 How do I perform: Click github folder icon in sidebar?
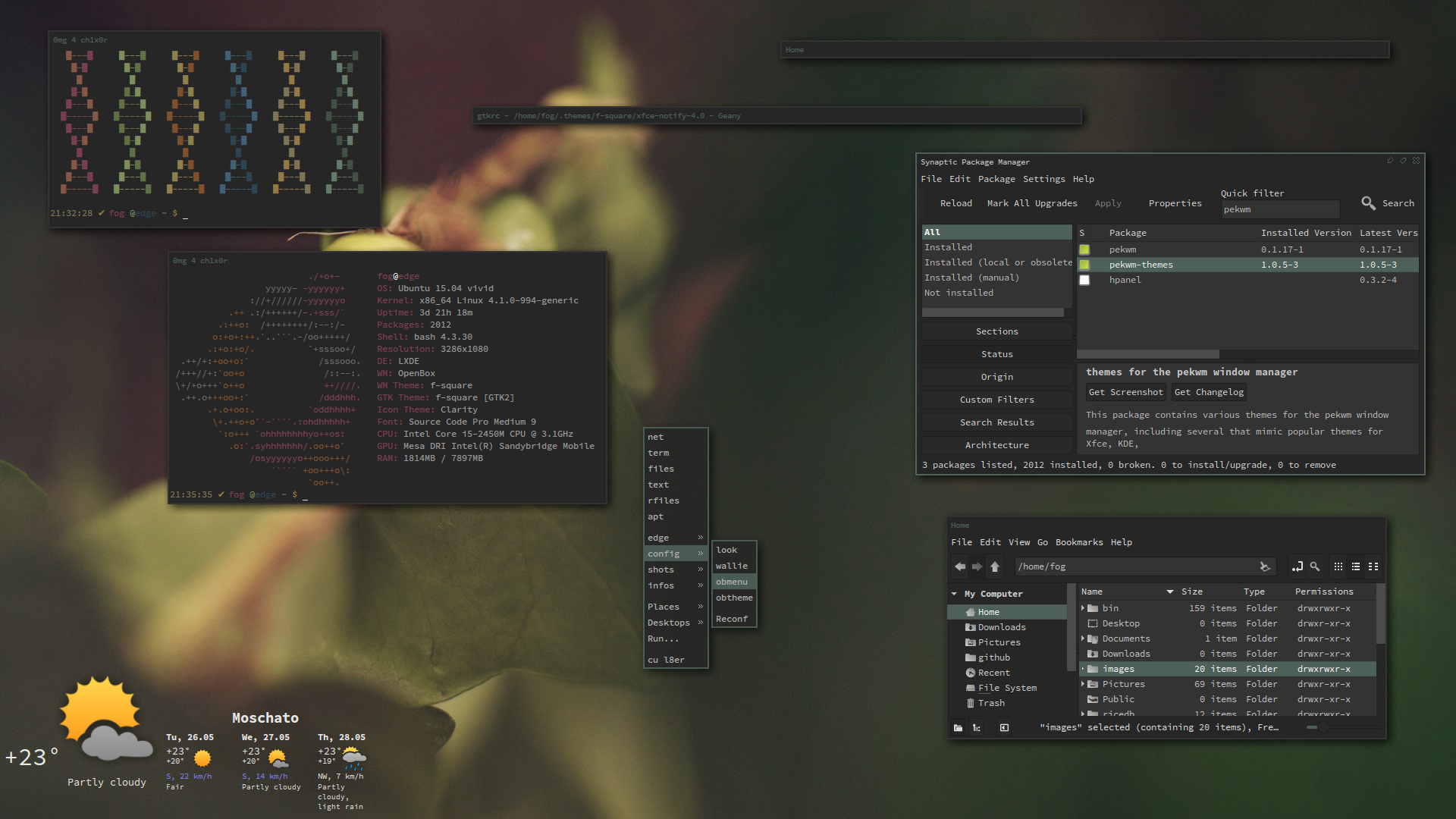coord(970,657)
